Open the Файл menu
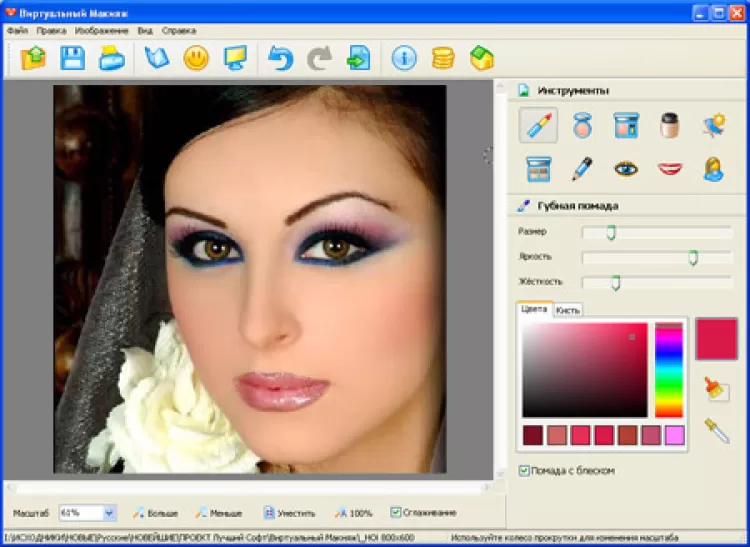 (x=18, y=31)
